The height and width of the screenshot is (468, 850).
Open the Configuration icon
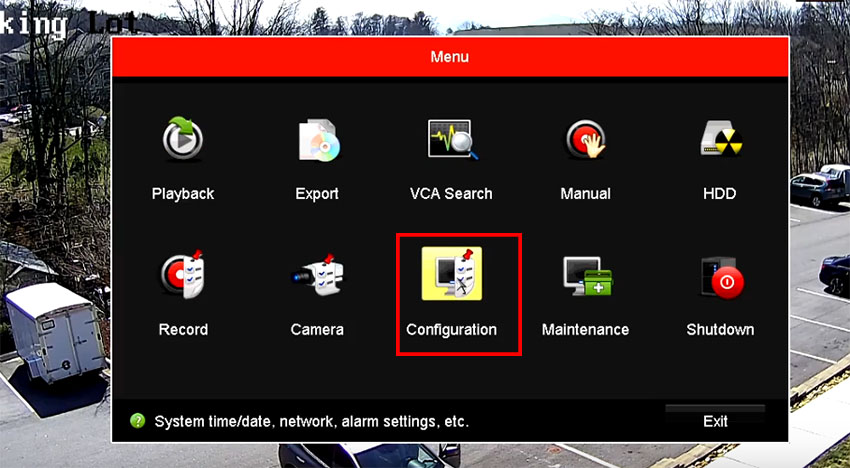pos(452,273)
